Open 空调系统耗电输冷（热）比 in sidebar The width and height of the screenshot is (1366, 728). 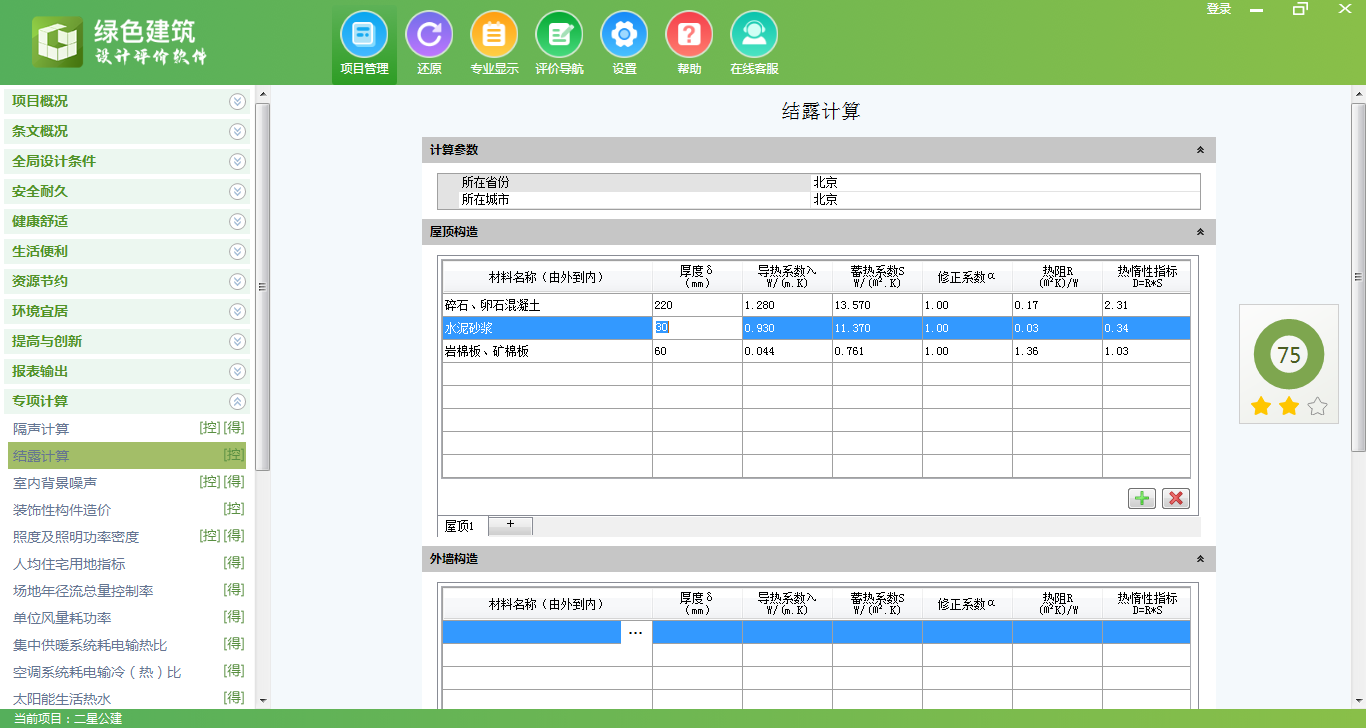point(127,672)
